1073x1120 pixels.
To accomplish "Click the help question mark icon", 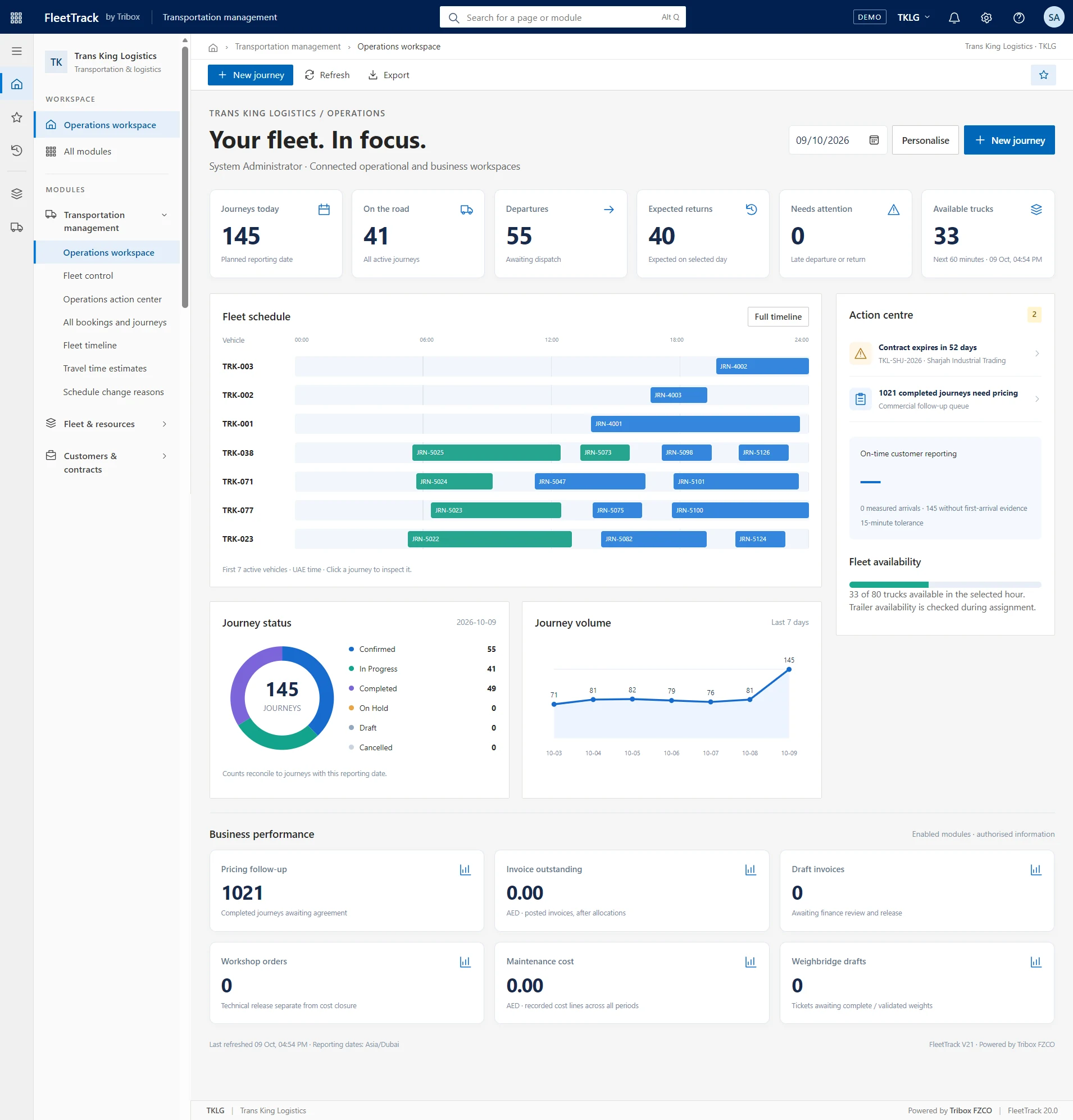I will (1018, 17).
